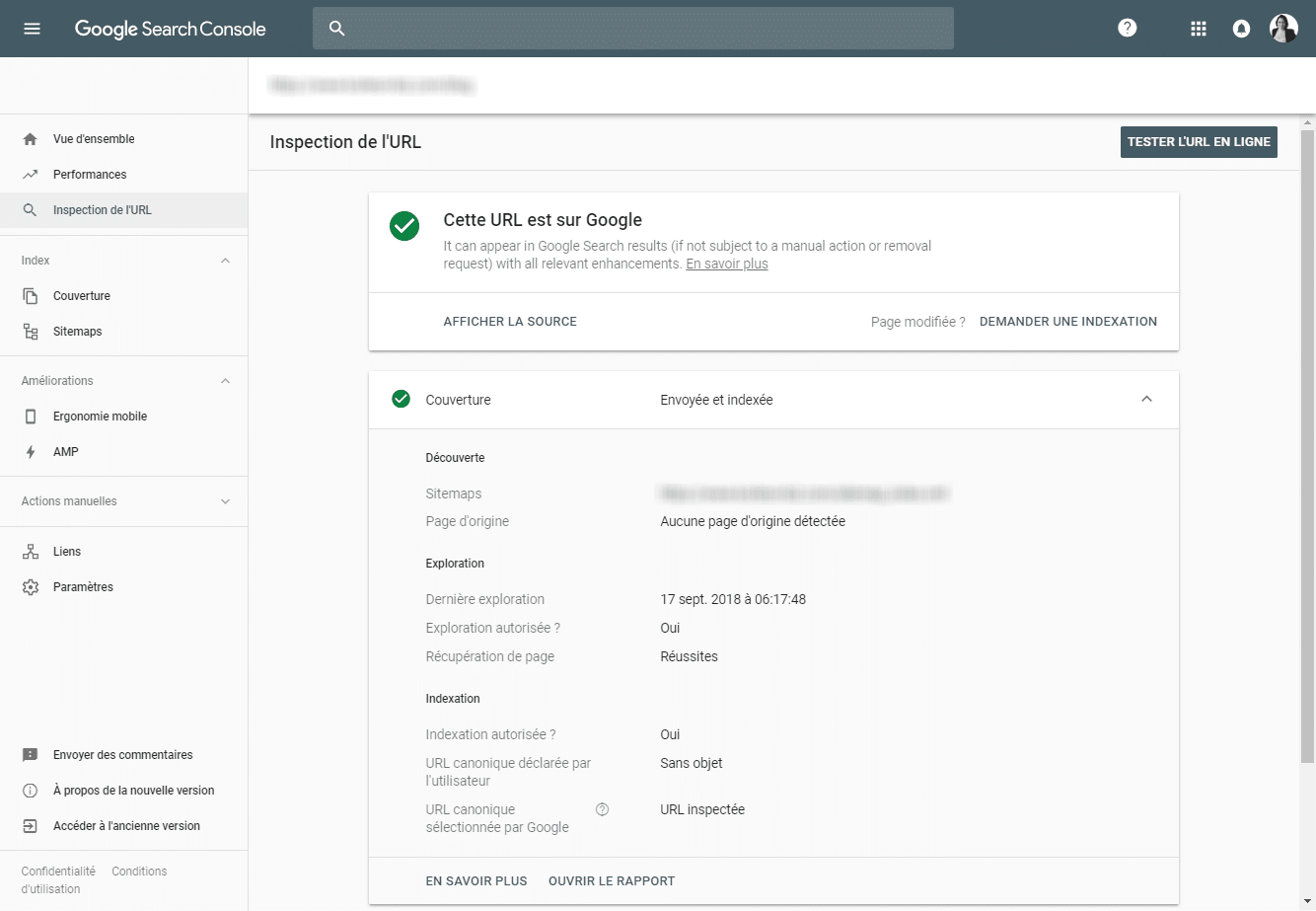Screen dimensions: 1316x911
Task: Click the Inspection de l'URL magnifier icon
Action: tap(31, 210)
